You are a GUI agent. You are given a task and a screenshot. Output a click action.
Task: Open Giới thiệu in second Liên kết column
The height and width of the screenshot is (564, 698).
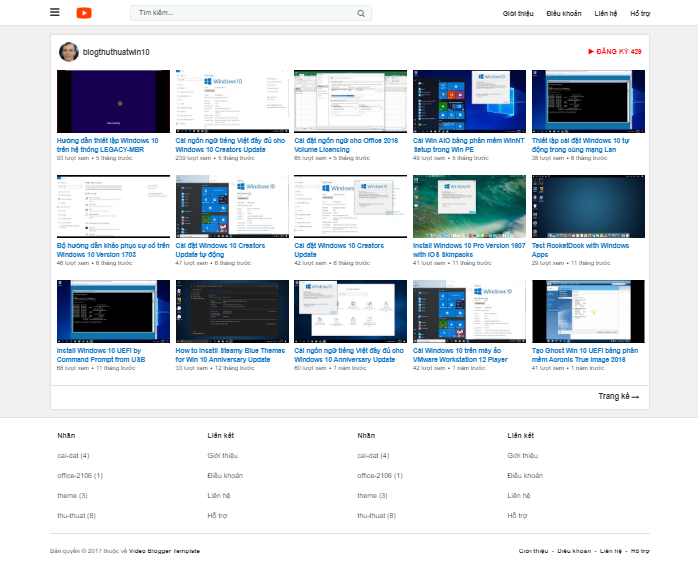[523, 455]
